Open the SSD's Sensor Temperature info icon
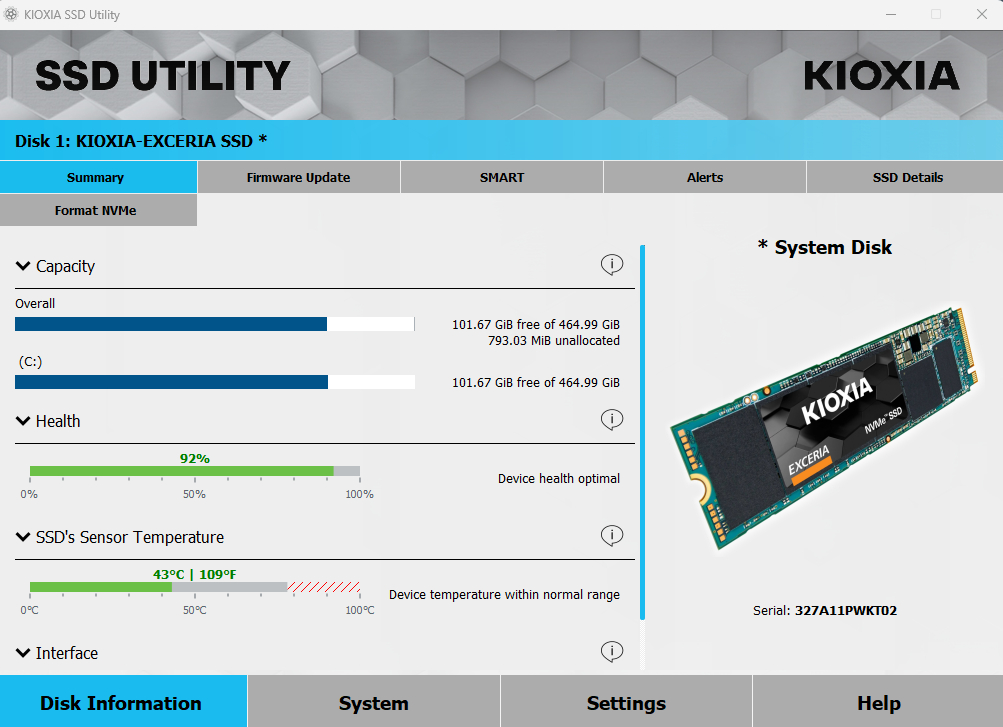Viewport: 1003px width, 727px height. 612,535
